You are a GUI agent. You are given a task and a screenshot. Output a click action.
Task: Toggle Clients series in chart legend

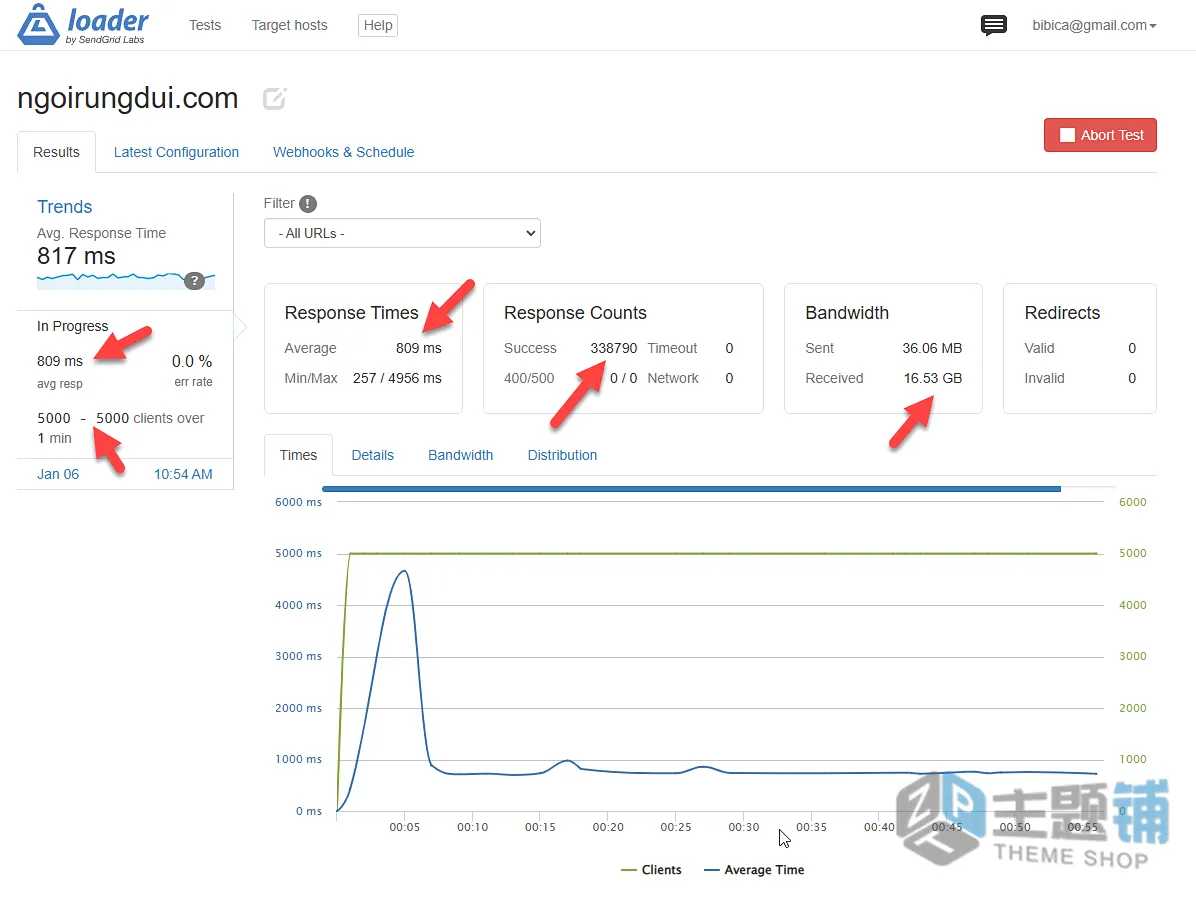651,870
